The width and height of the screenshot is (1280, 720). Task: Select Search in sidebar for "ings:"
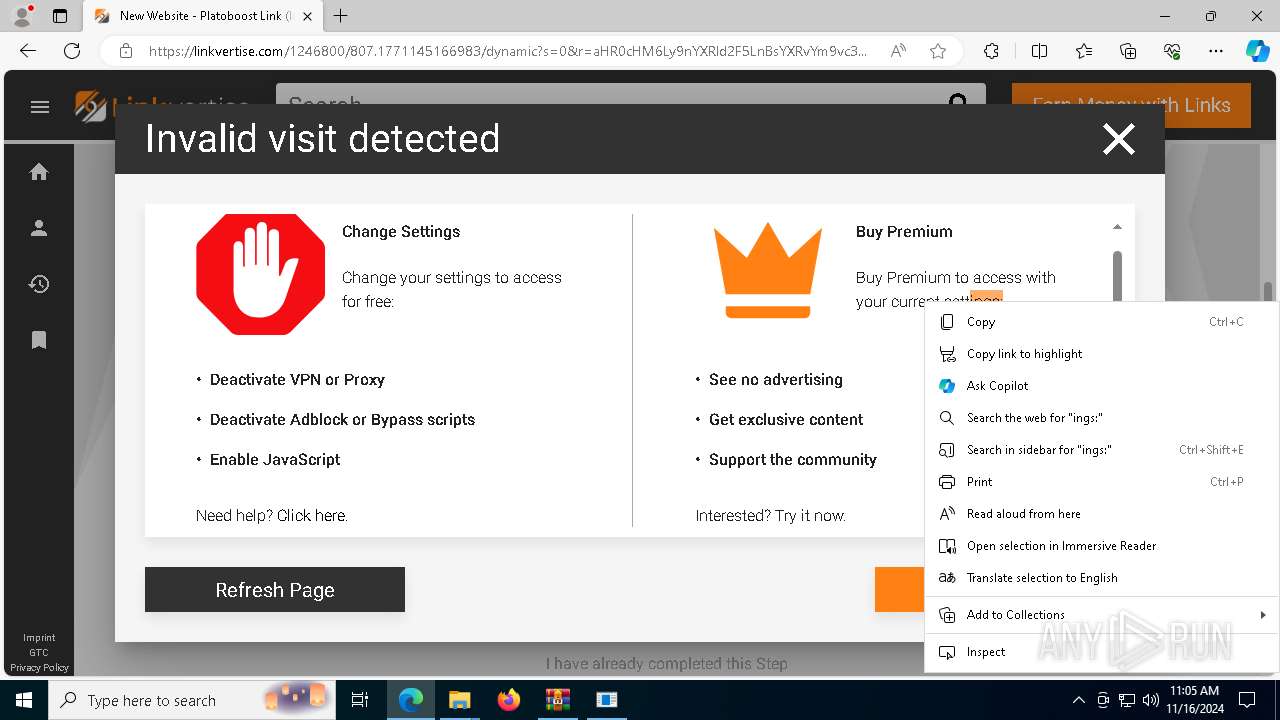point(1102,450)
